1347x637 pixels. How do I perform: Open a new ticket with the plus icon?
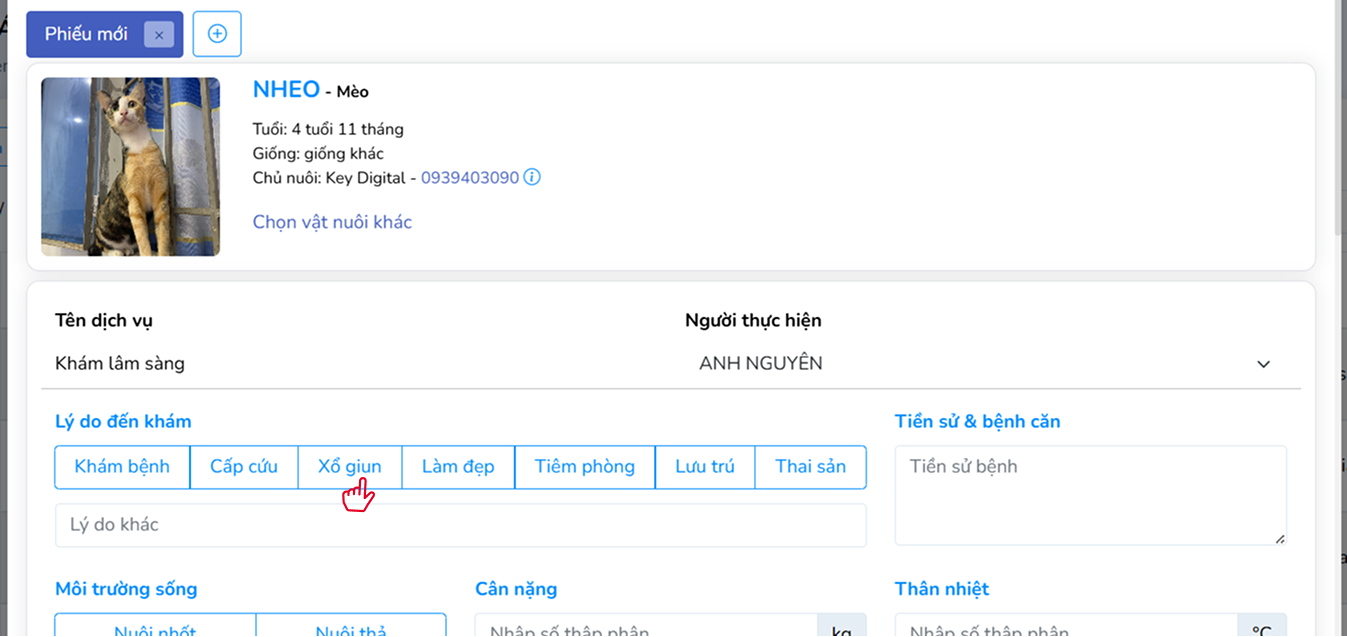click(x=216, y=33)
